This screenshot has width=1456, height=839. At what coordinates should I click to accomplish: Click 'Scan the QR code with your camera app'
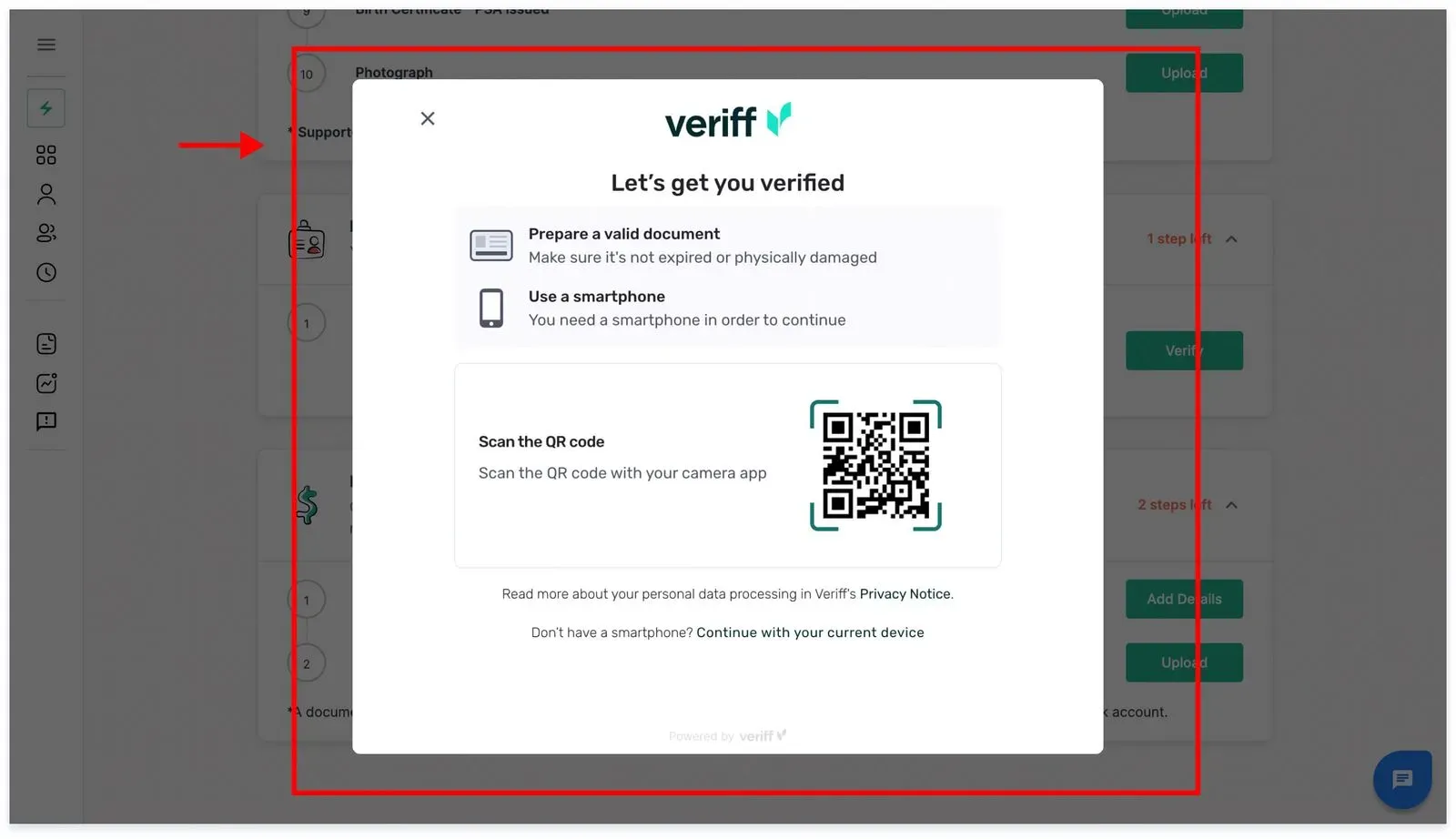[622, 473]
